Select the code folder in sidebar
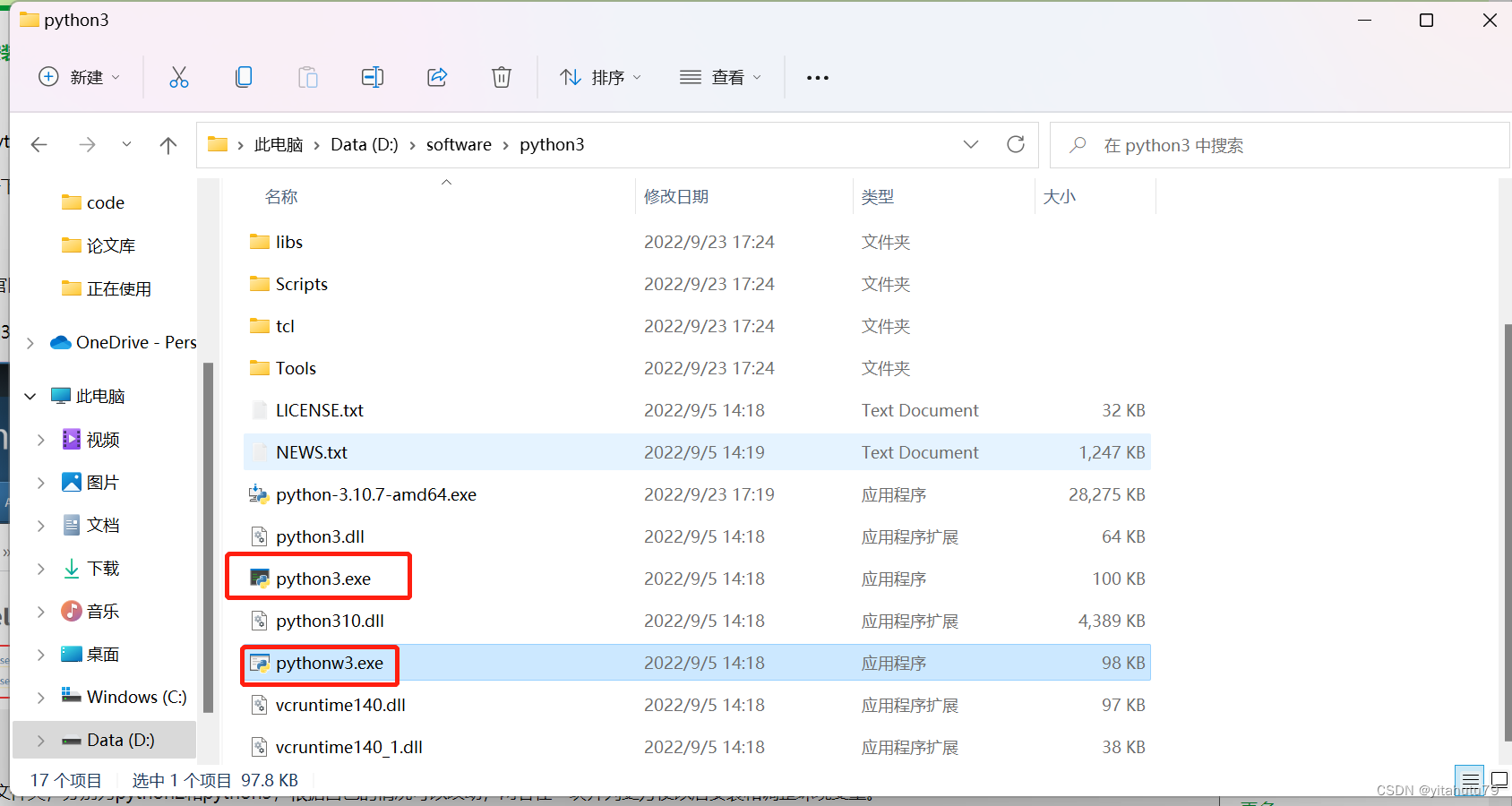This screenshot has height=806, width=1512. [x=106, y=202]
